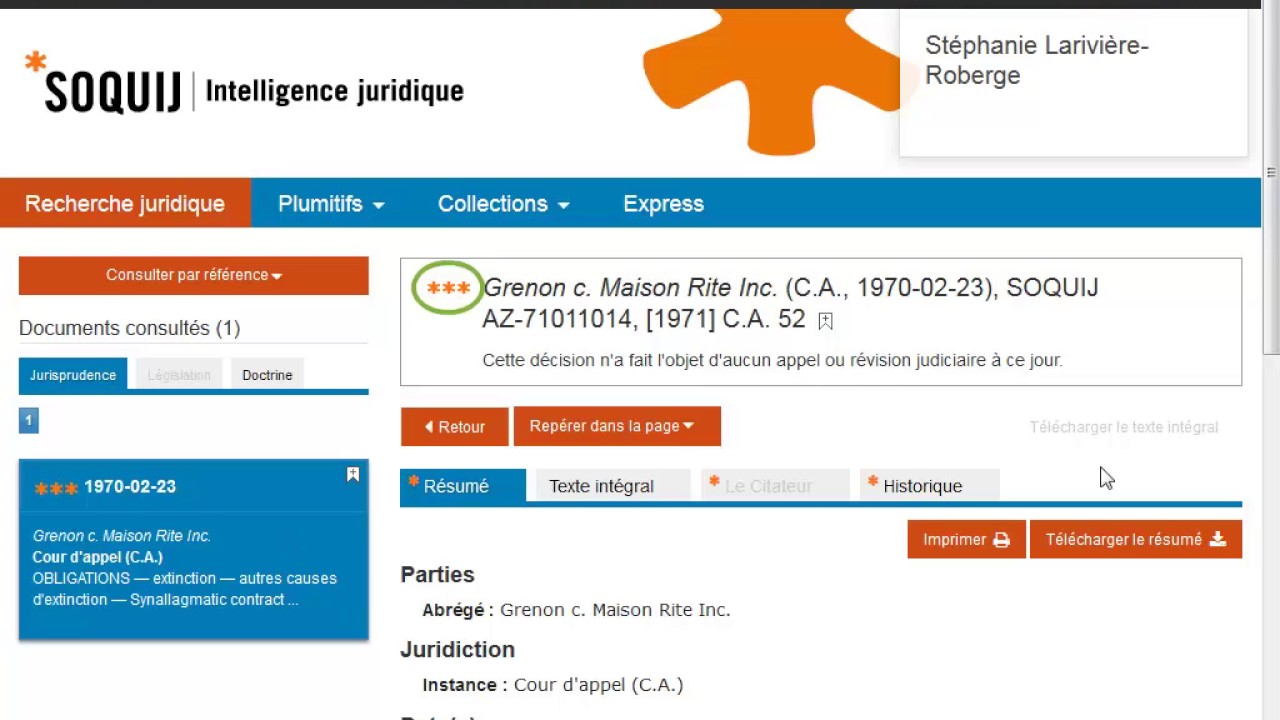Select the Express menu item
The width and height of the screenshot is (1280, 720).
coord(663,204)
